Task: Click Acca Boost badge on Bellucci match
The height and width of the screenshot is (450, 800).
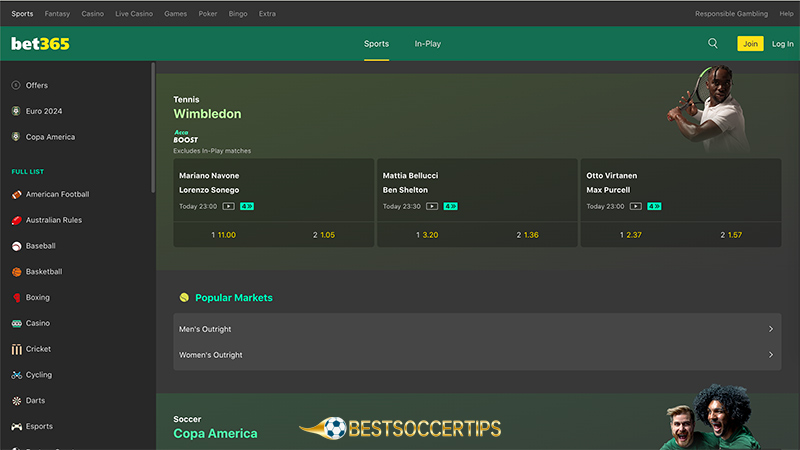Action: tap(451, 206)
